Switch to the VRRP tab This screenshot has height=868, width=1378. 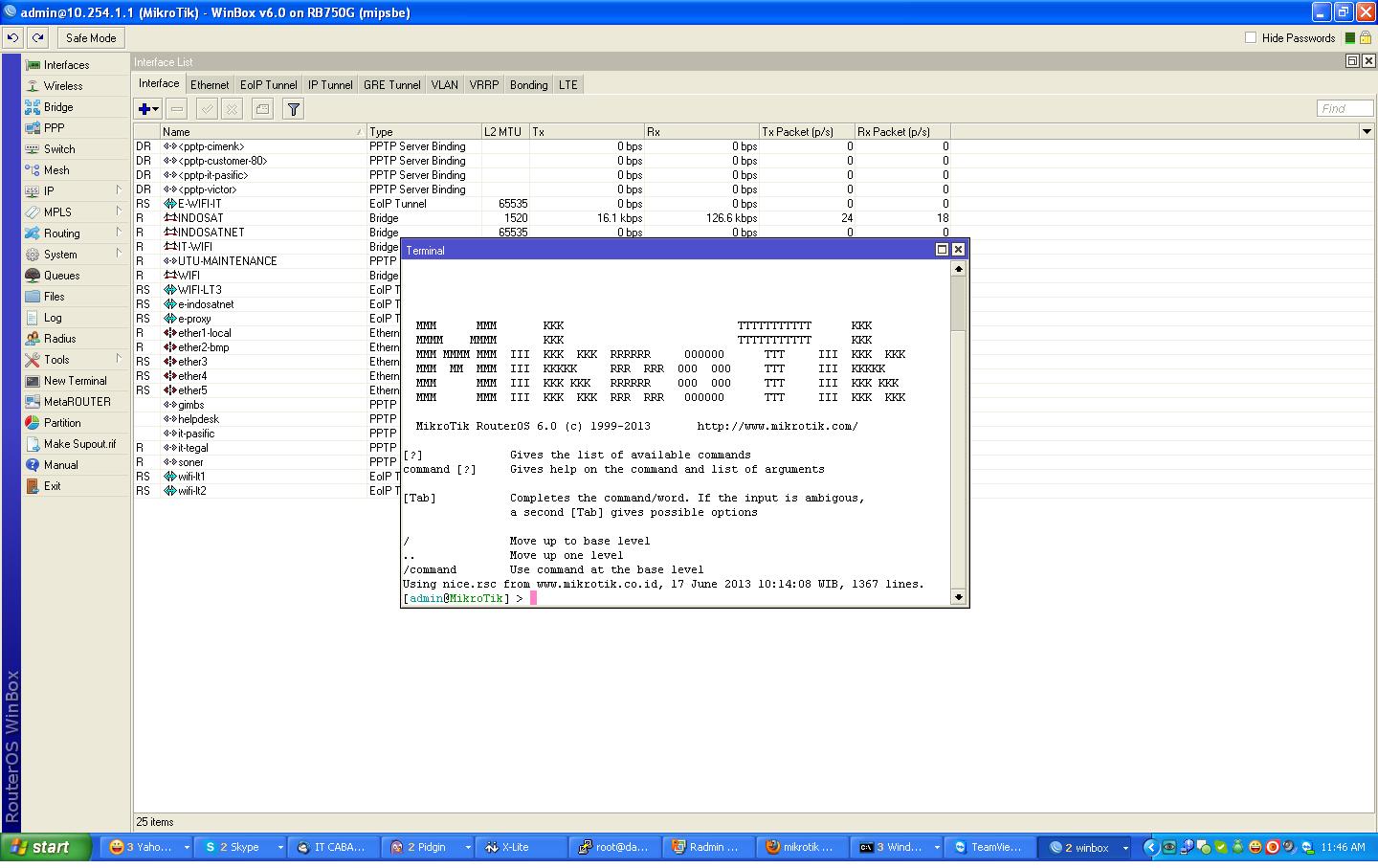[484, 85]
